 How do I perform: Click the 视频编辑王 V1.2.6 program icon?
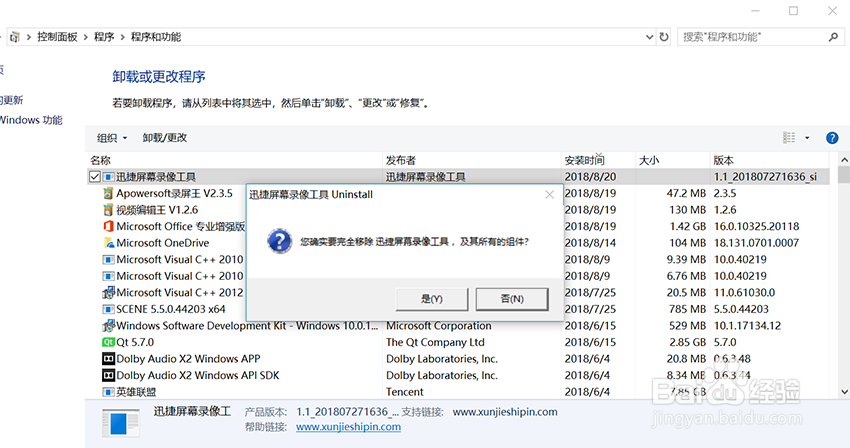coord(108,210)
